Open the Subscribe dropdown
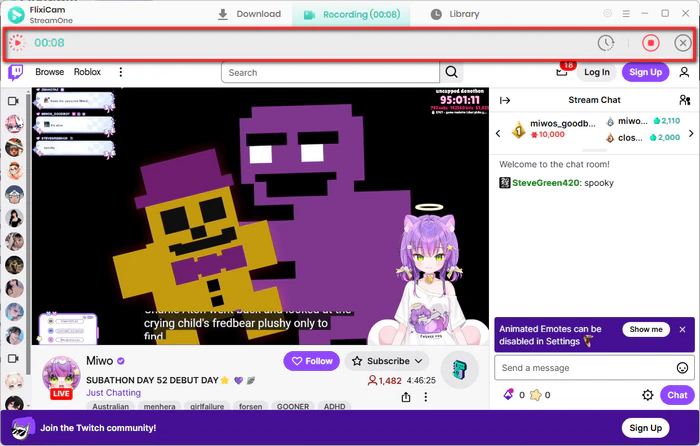Screen dimensions: 700x446 pos(387,361)
